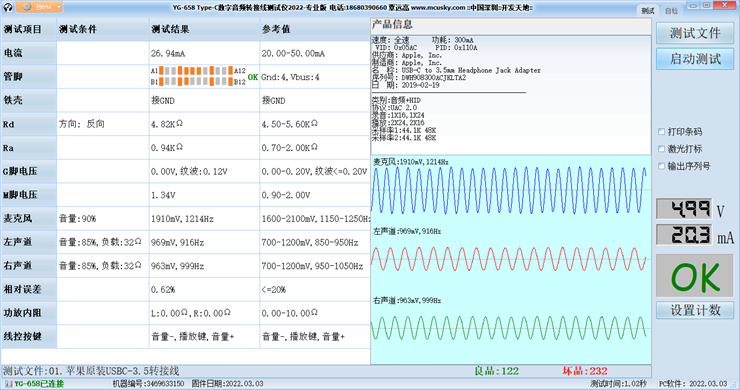Enable the 输出序列号 checkbox
740x390 pixels.
pos(662,166)
